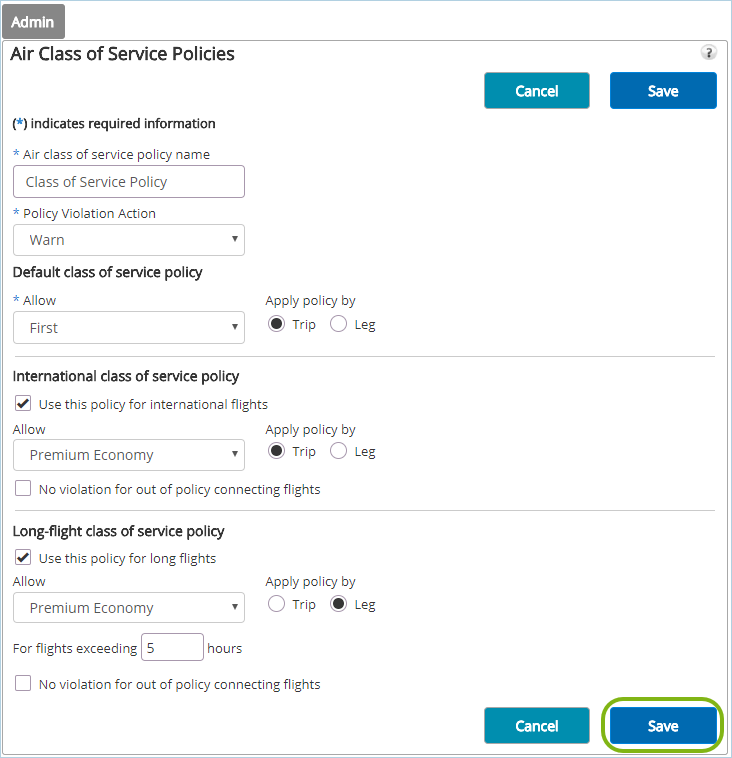Click the bottom Cancel button
This screenshot has width=732, height=758.
click(537, 726)
